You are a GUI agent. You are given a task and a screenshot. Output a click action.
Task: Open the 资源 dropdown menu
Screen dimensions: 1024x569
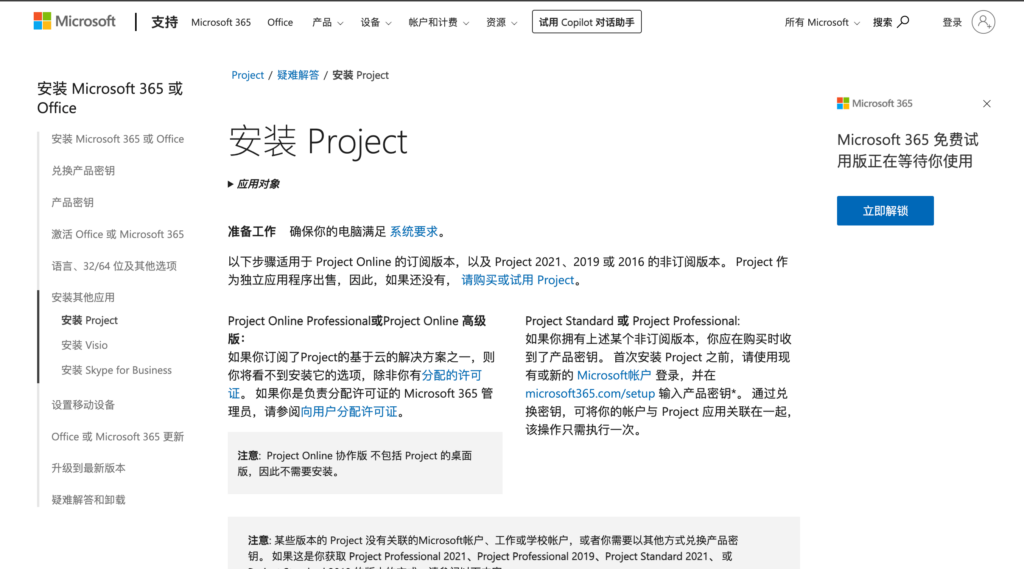point(501,22)
